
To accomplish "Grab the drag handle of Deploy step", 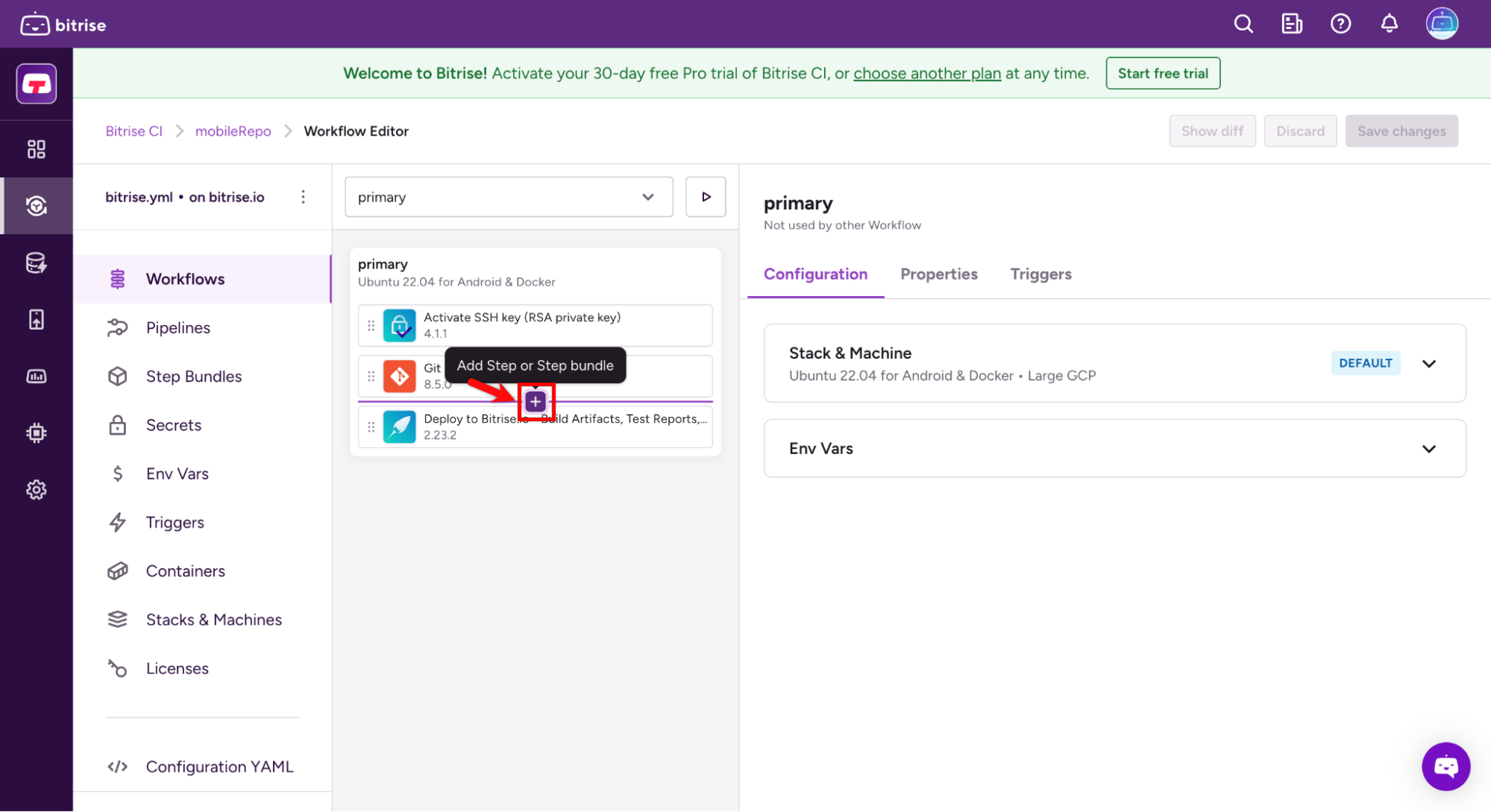I will [371, 427].
